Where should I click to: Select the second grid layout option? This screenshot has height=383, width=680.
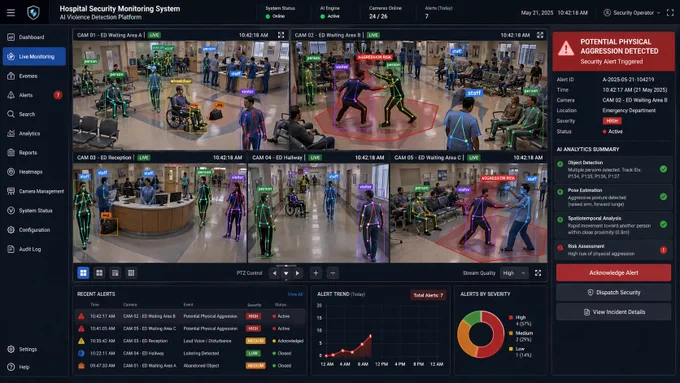tap(99, 273)
